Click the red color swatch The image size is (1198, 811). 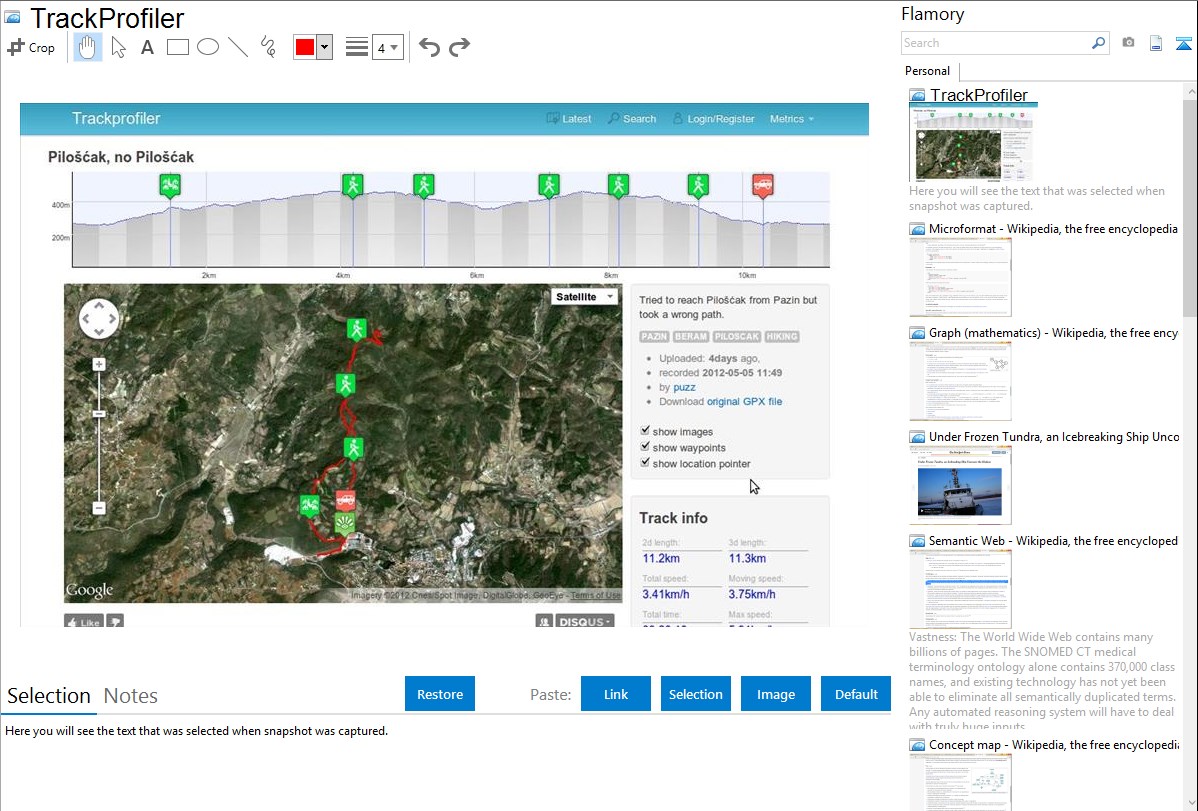[305, 47]
